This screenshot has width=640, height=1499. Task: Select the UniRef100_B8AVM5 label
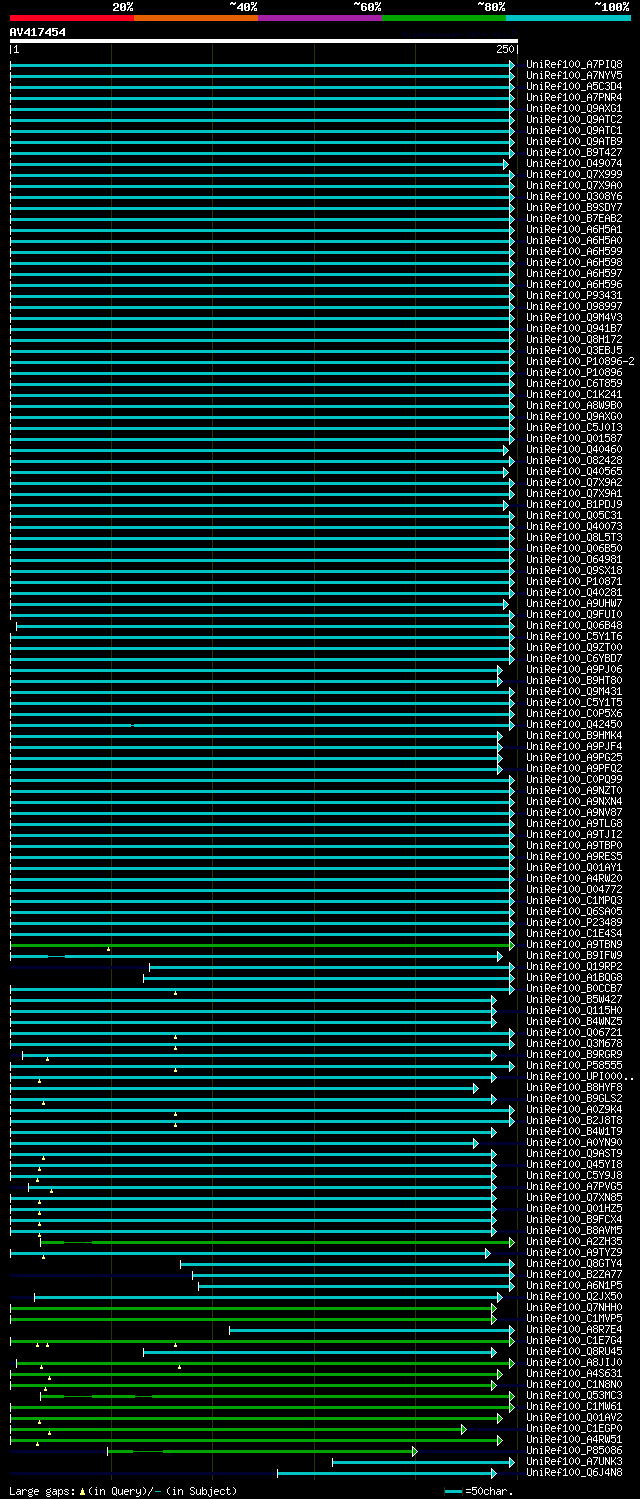(x=574, y=1230)
